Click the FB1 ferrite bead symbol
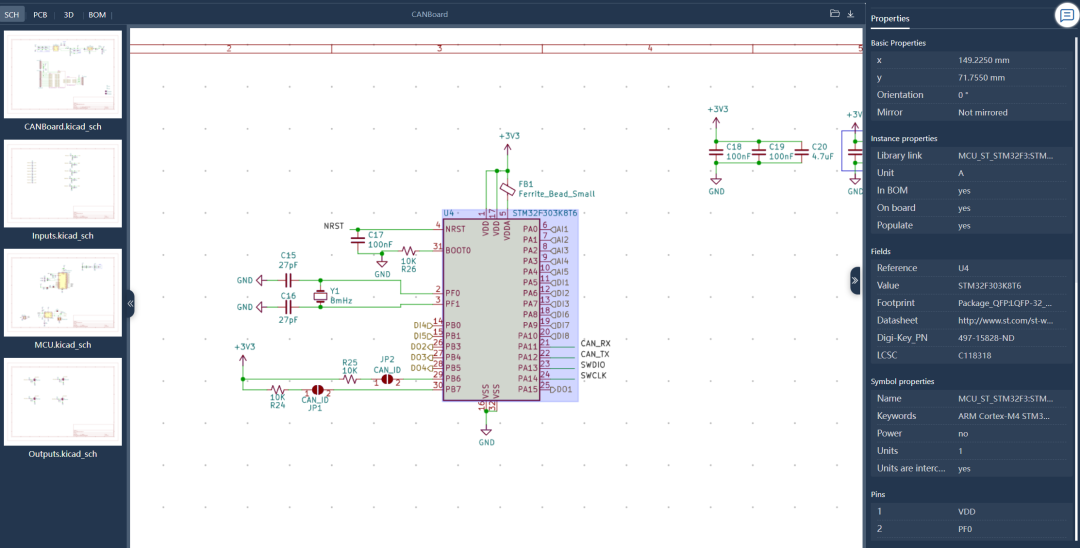The height and width of the screenshot is (548, 1080). [508, 188]
